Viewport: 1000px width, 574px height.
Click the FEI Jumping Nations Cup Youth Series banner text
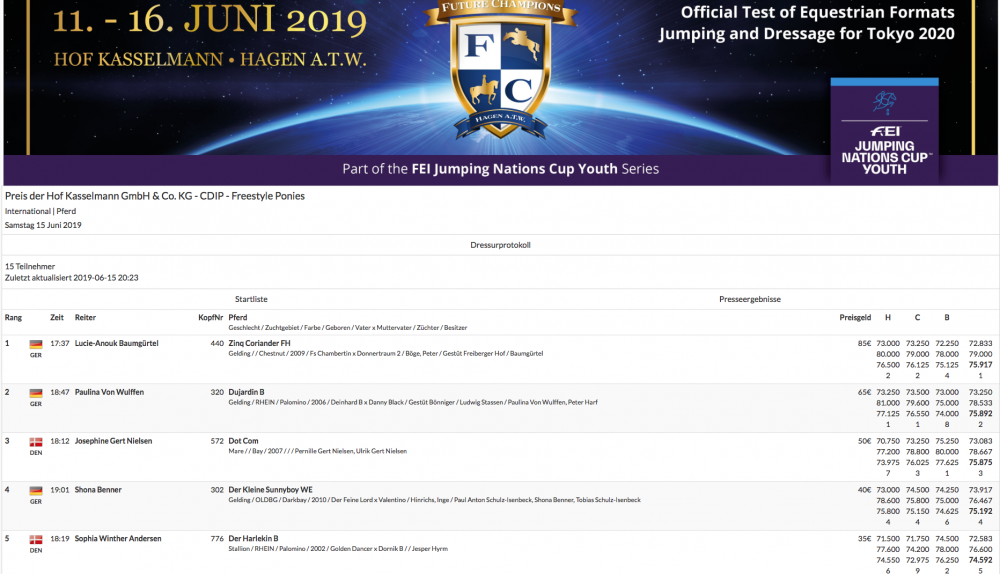coord(500,169)
